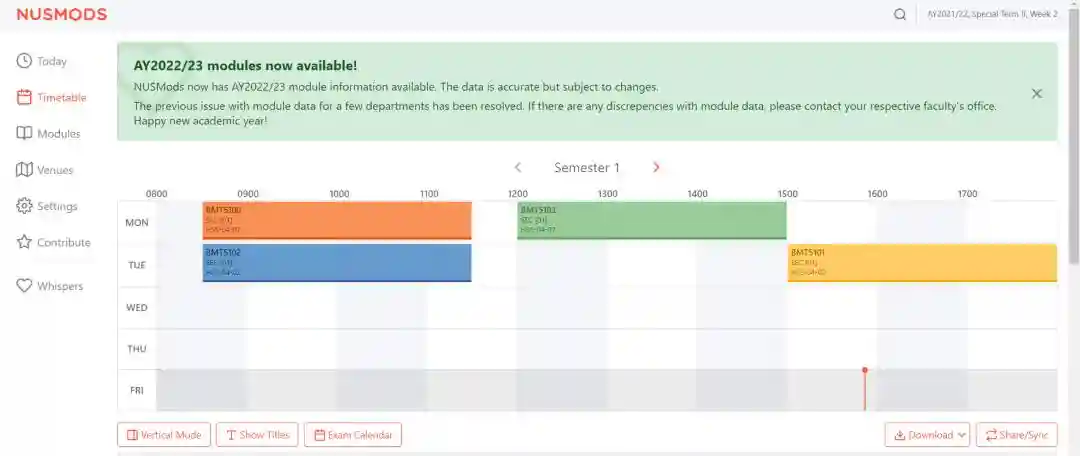Switch to next semester with right chevron
This screenshot has height=456, width=1080.
pyautogui.click(x=656, y=167)
